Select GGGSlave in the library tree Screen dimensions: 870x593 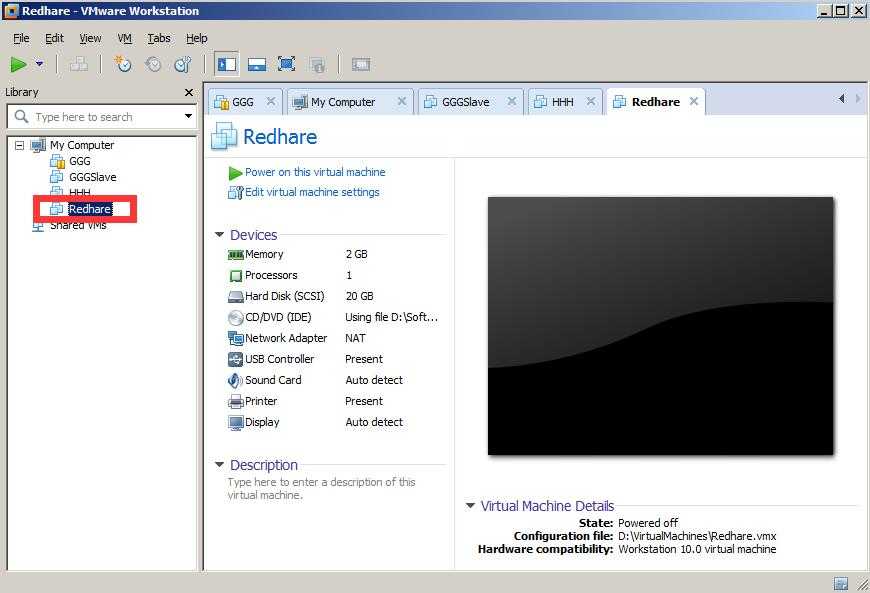93,177
